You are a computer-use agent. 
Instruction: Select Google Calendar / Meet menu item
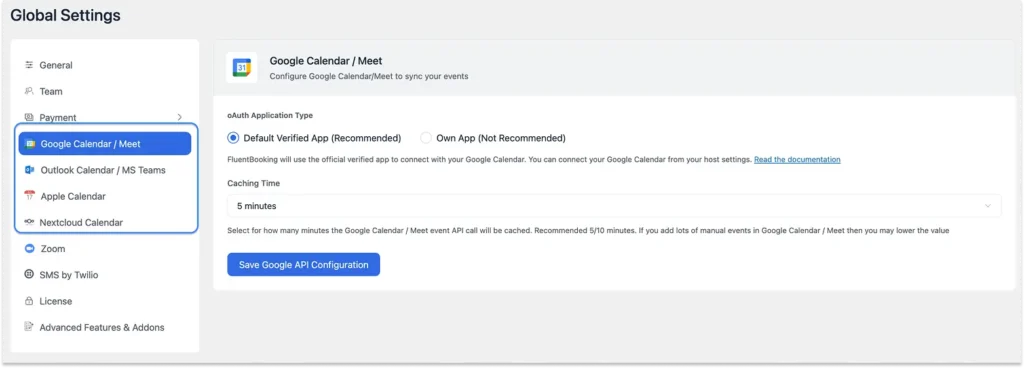pyautogui.click(x=104, y=144)
